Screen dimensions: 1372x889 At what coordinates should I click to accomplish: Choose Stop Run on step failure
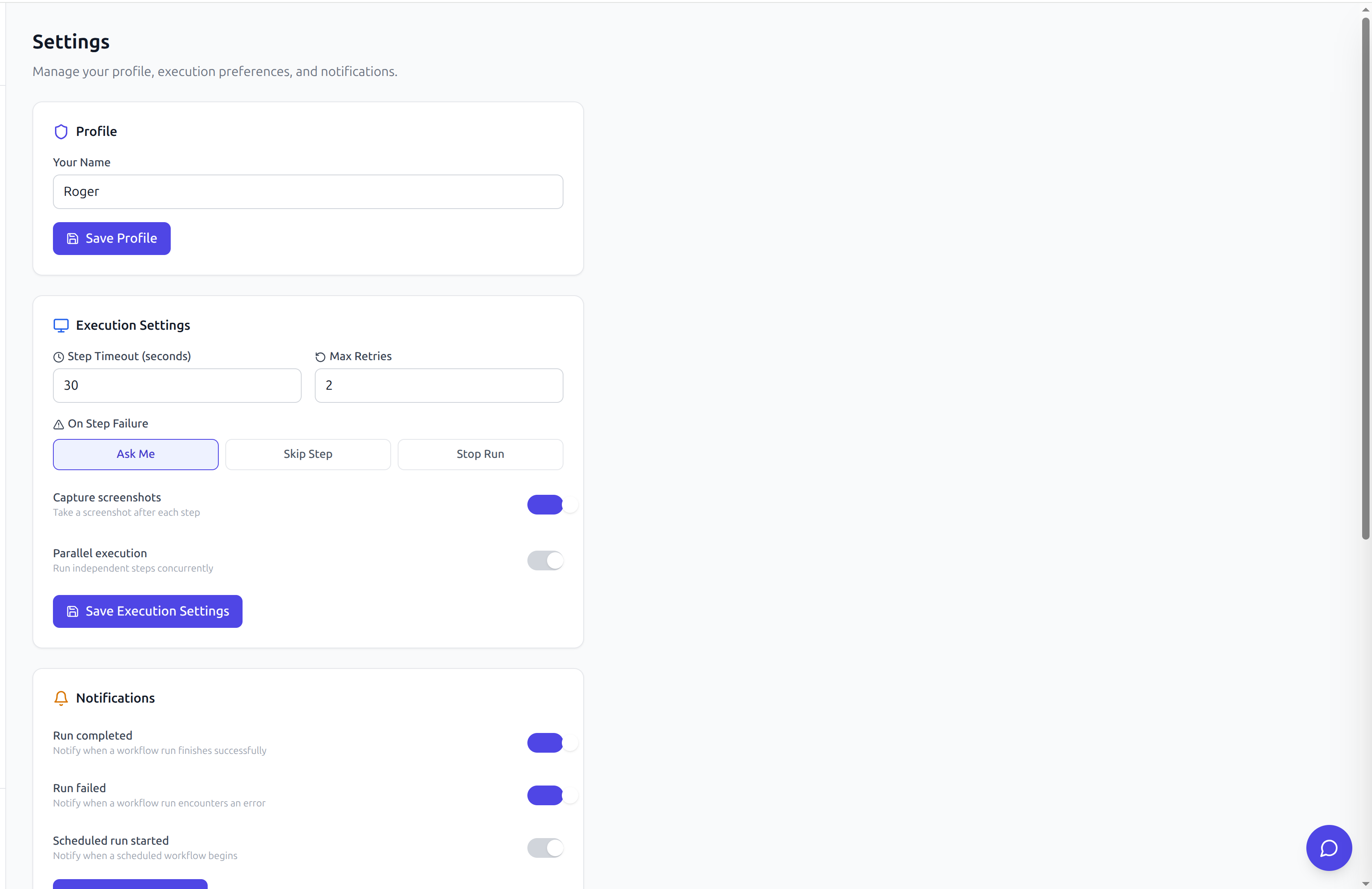coord(480,454)
